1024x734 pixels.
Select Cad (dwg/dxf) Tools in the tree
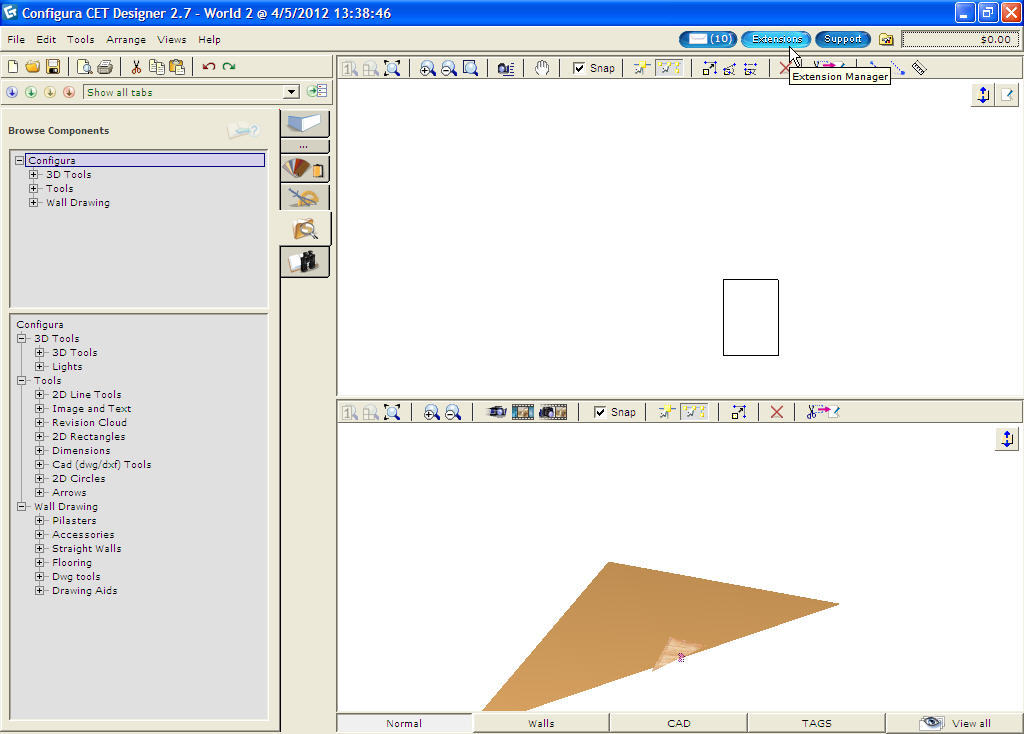click(x=102, y=464)
